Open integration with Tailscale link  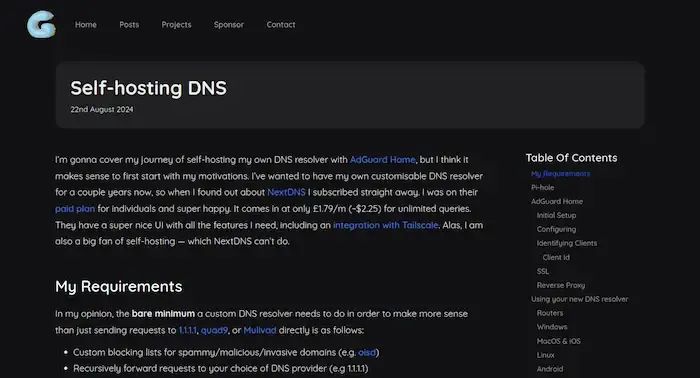(x=386, y=225)
